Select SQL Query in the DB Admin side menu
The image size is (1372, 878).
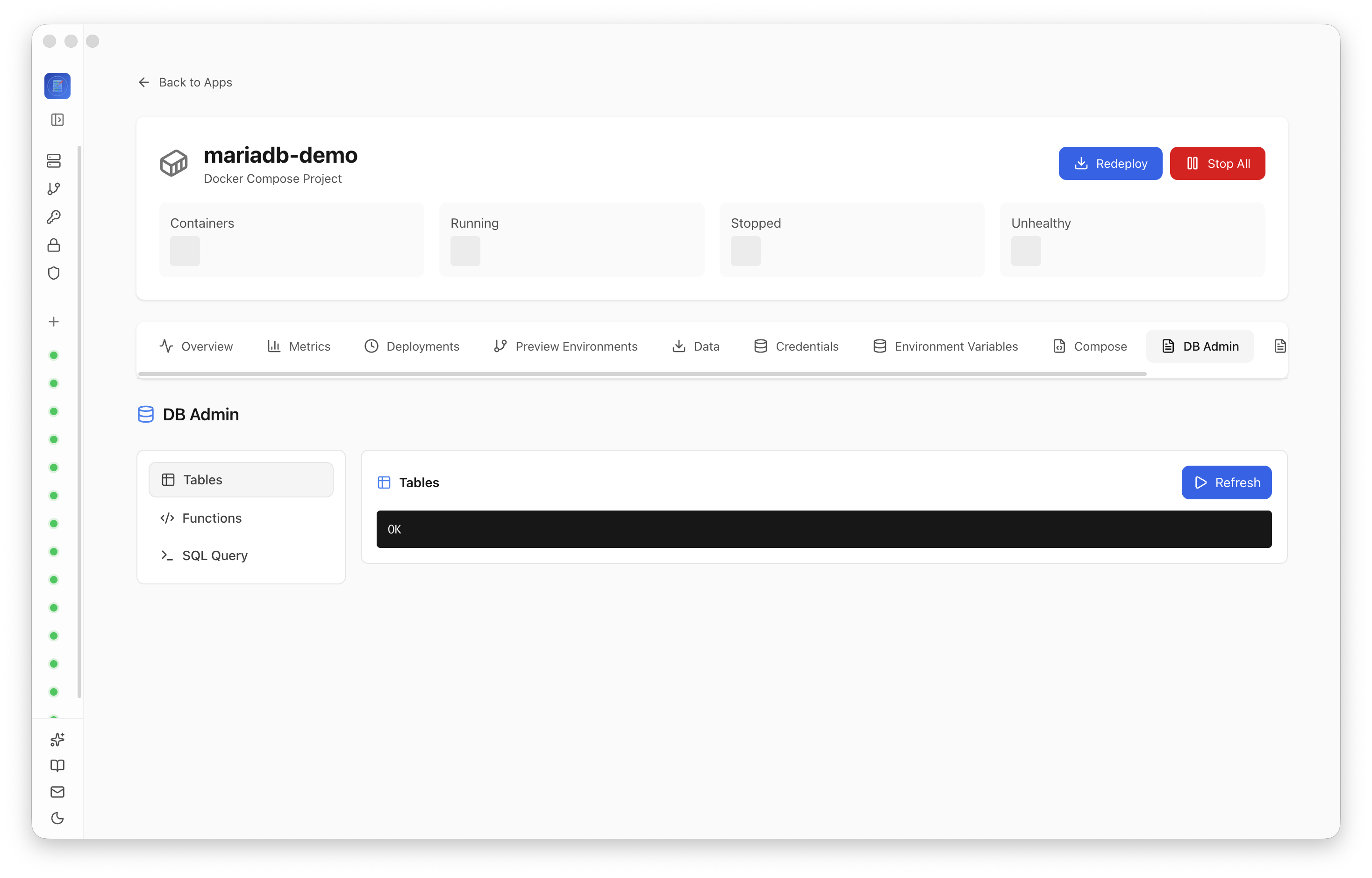[x=241, y=555]
